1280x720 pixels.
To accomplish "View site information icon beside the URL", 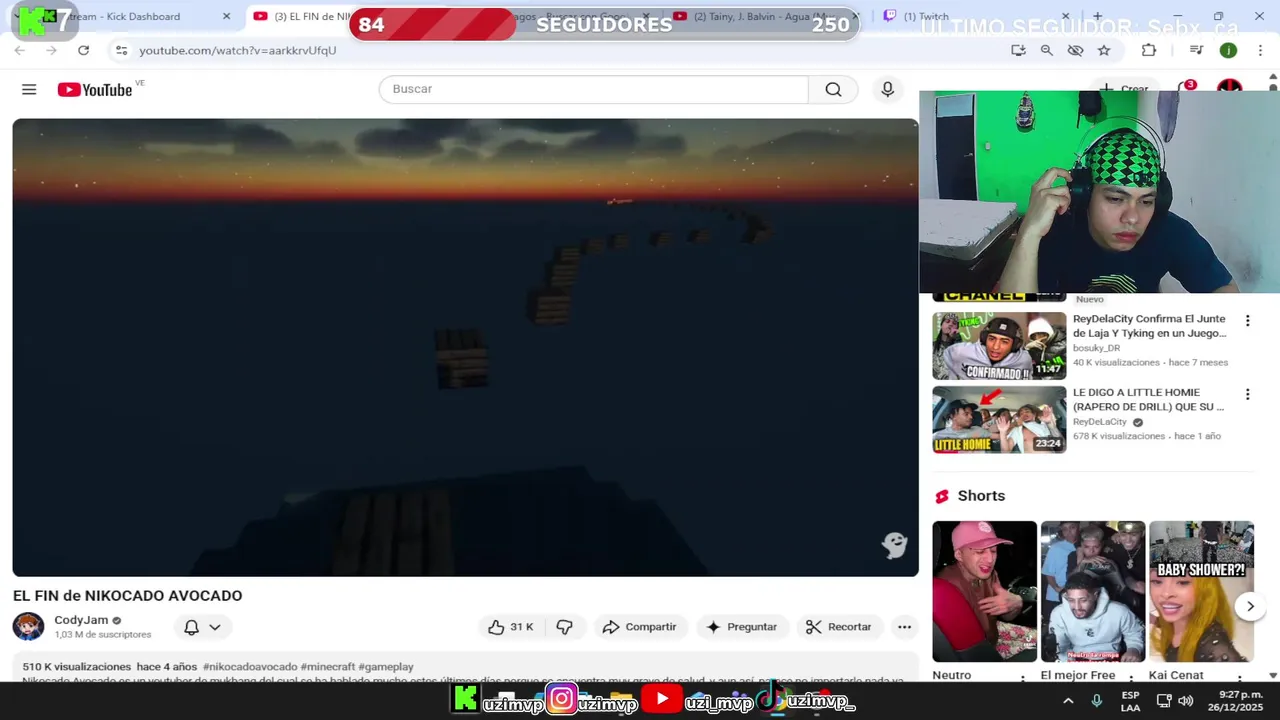I will [x=121, y=50].
